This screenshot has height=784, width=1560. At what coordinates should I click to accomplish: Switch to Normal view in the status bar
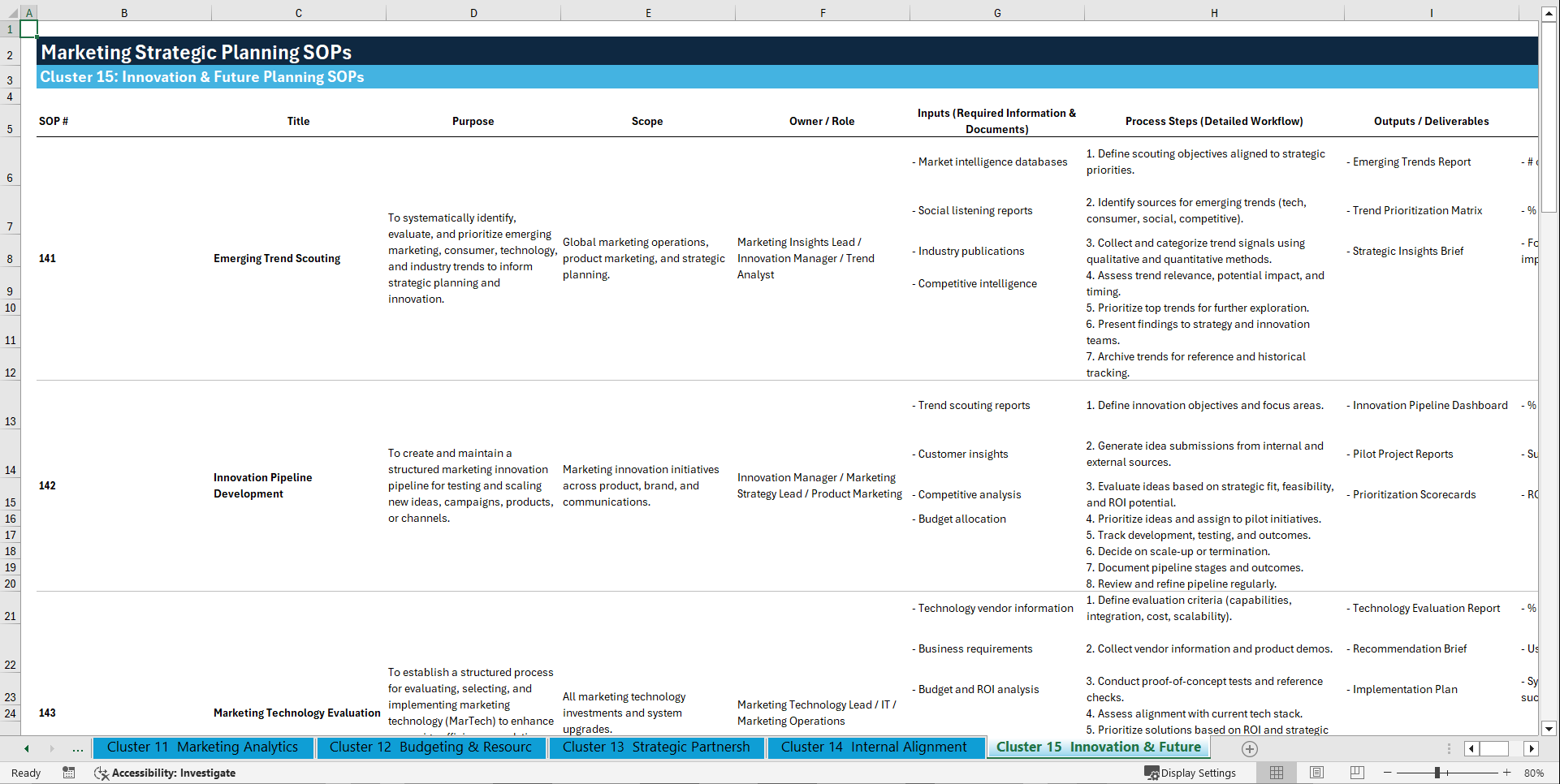(x=1276, y=773)
